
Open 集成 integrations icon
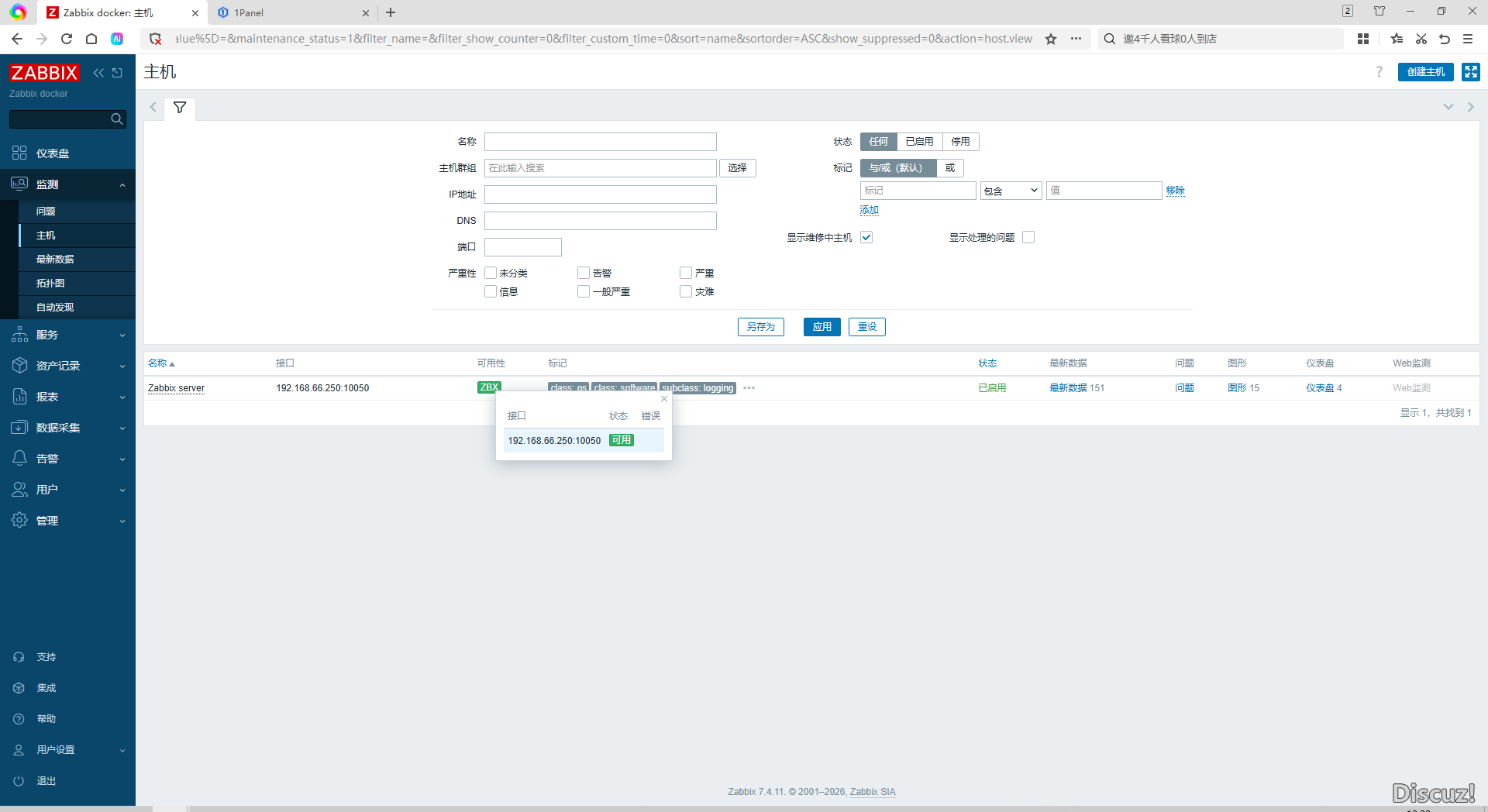[19, 688]
